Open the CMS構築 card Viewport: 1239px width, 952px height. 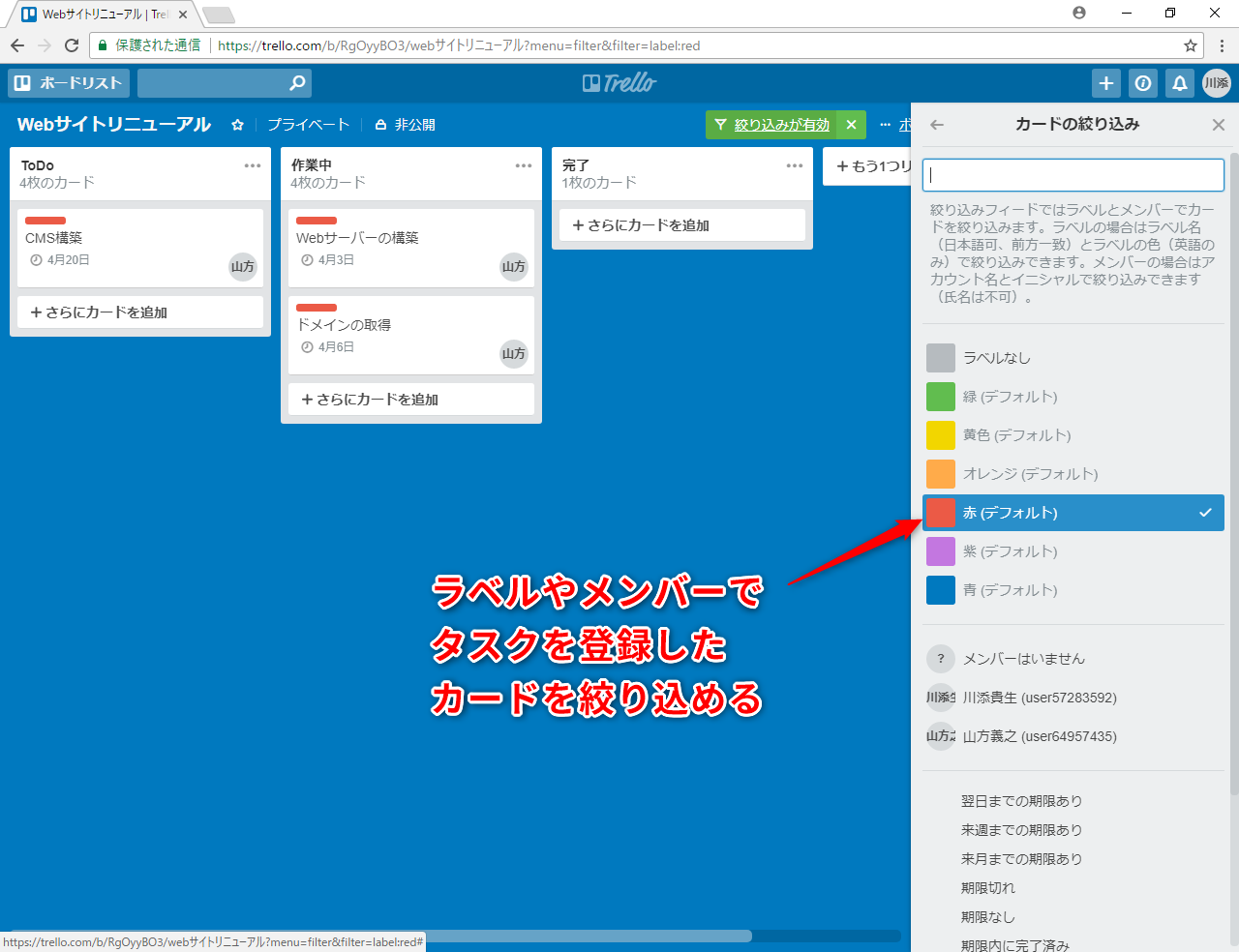pyautogui.click(x=140, y=248)
